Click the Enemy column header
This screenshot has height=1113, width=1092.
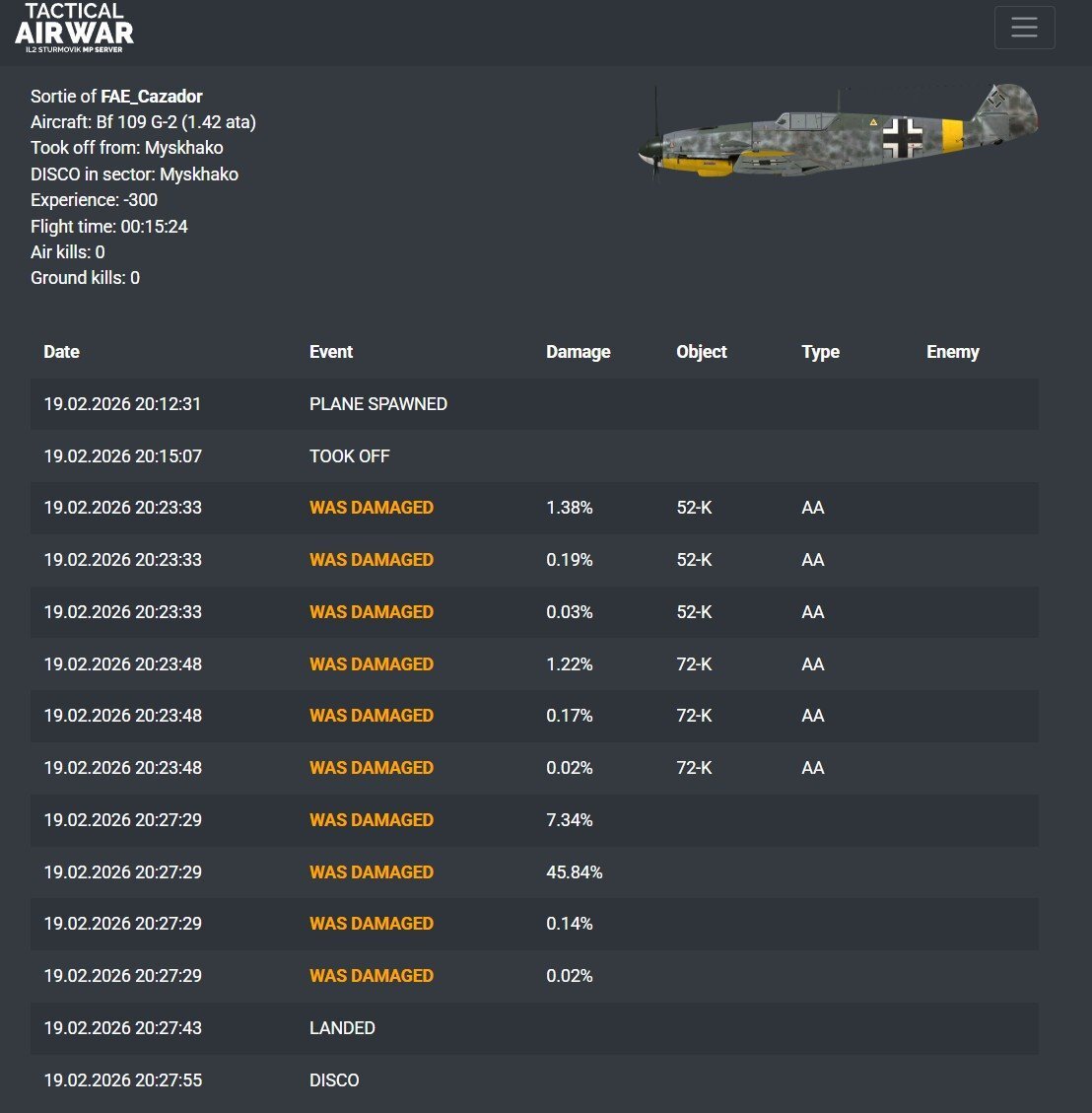point(952,352)
